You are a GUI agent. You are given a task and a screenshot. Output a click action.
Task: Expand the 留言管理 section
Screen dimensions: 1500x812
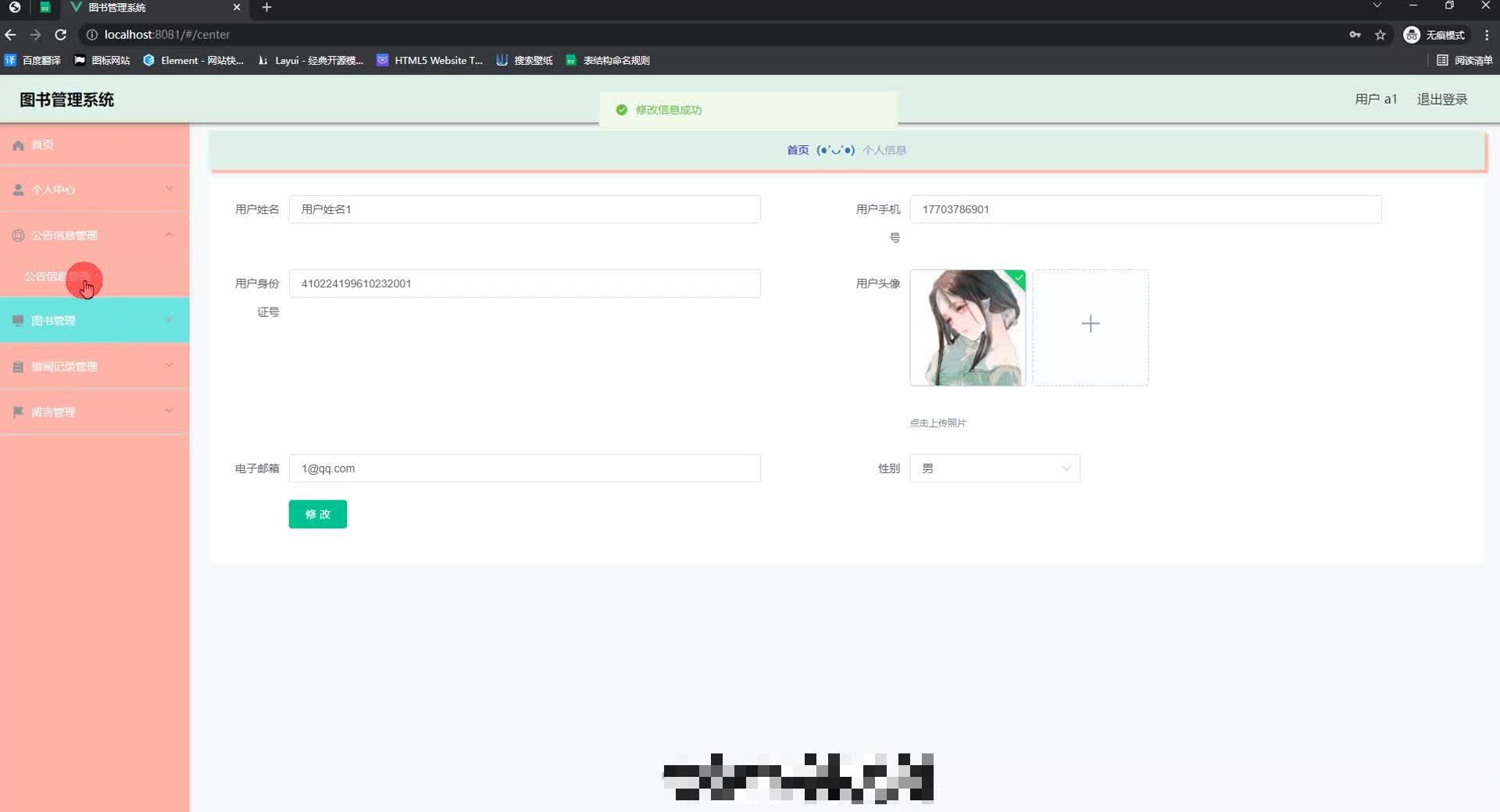tap(169, 411)
